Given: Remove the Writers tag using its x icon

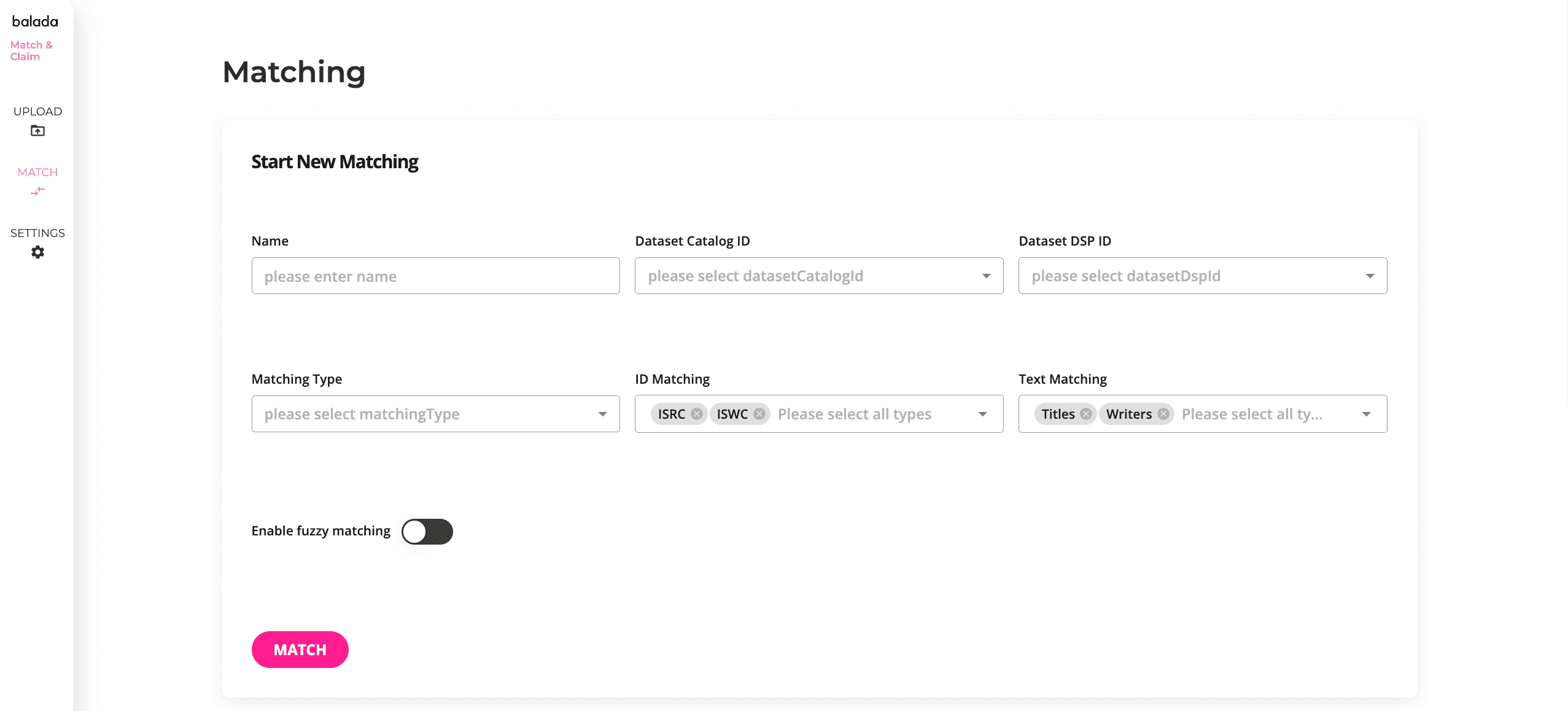Looking at the screenshot, I should [1163, 414].
